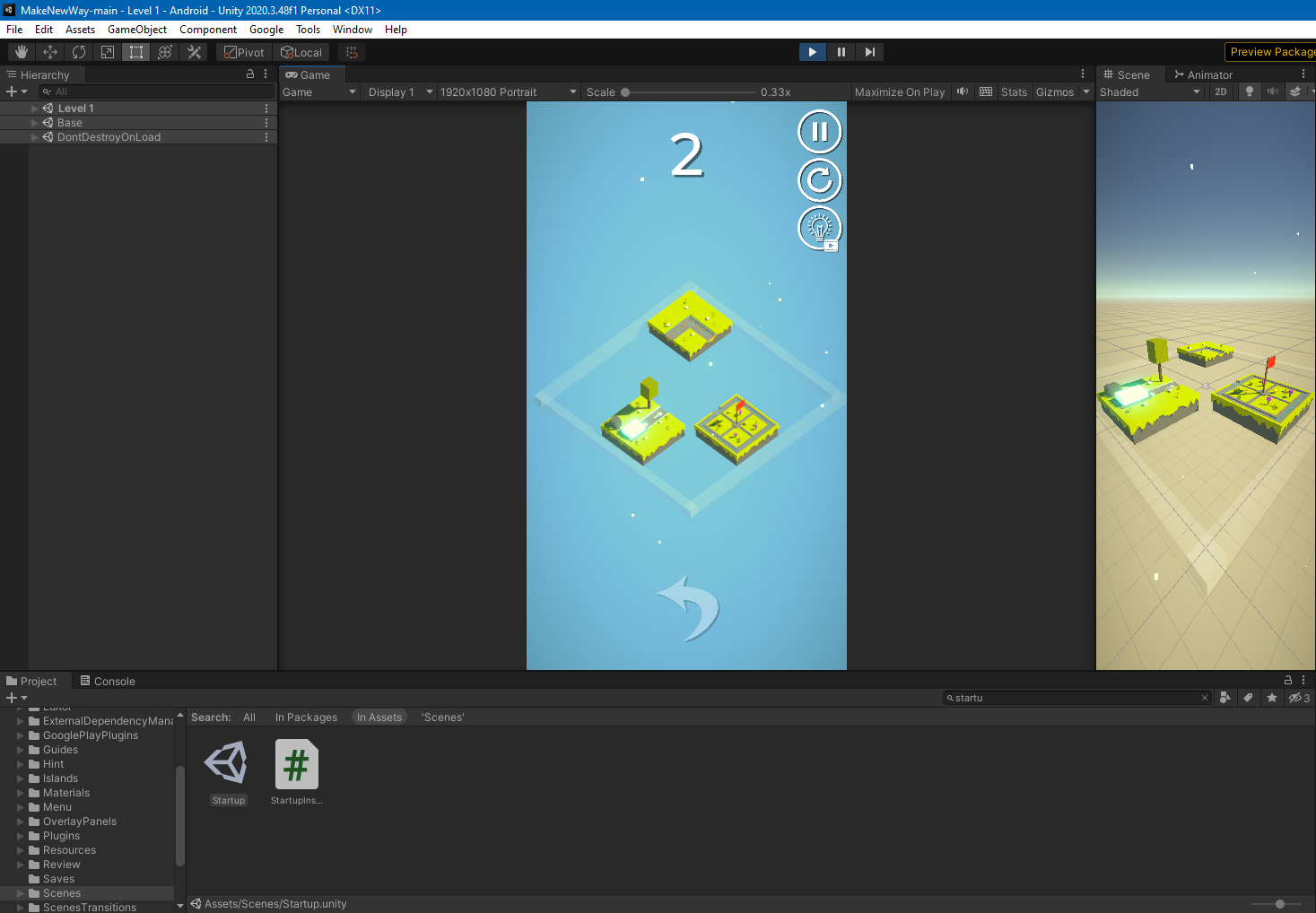
Task: Open Game panel options menu
Action: 1083,74
